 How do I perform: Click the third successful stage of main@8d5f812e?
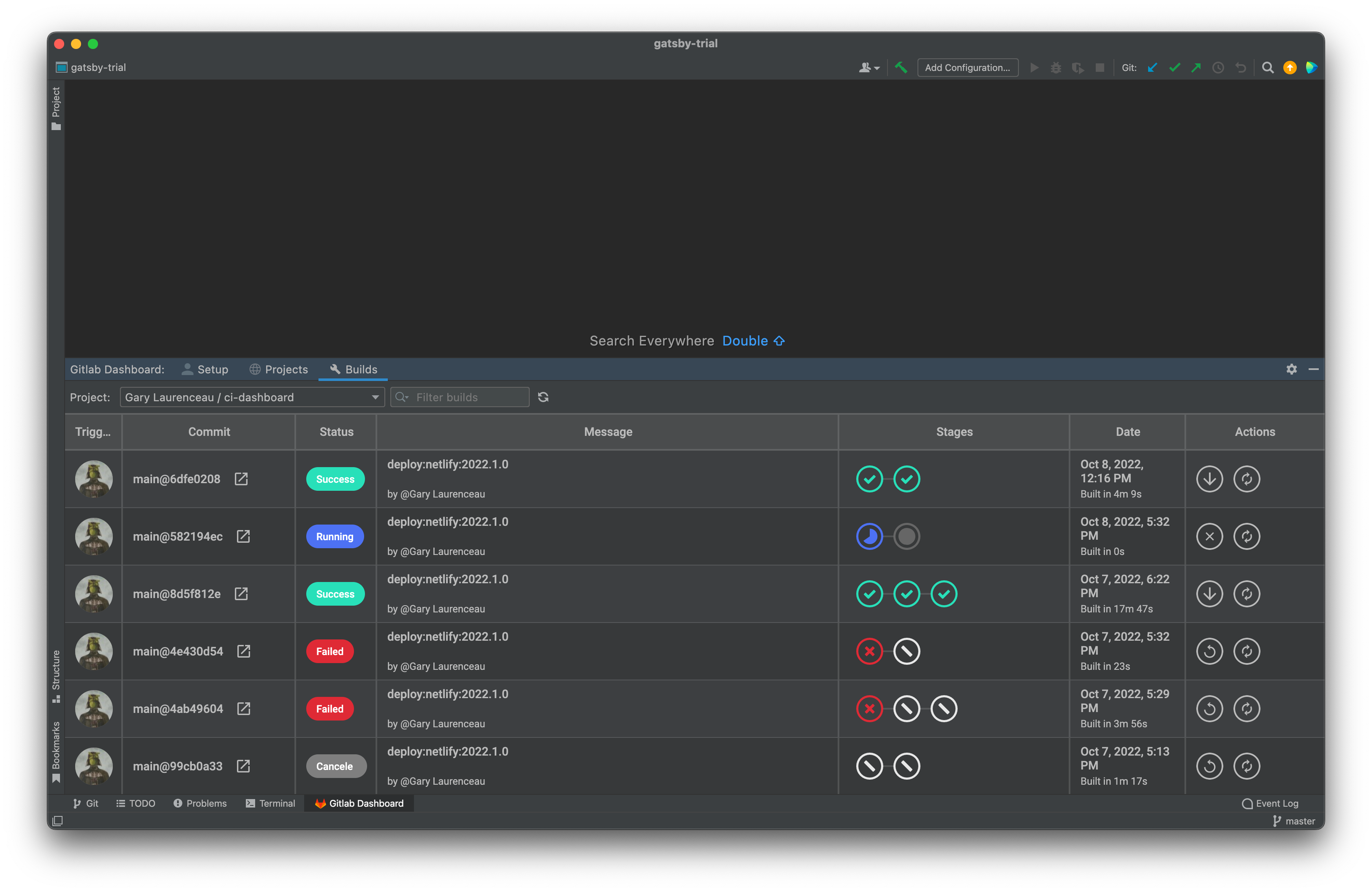click(944, 594)
